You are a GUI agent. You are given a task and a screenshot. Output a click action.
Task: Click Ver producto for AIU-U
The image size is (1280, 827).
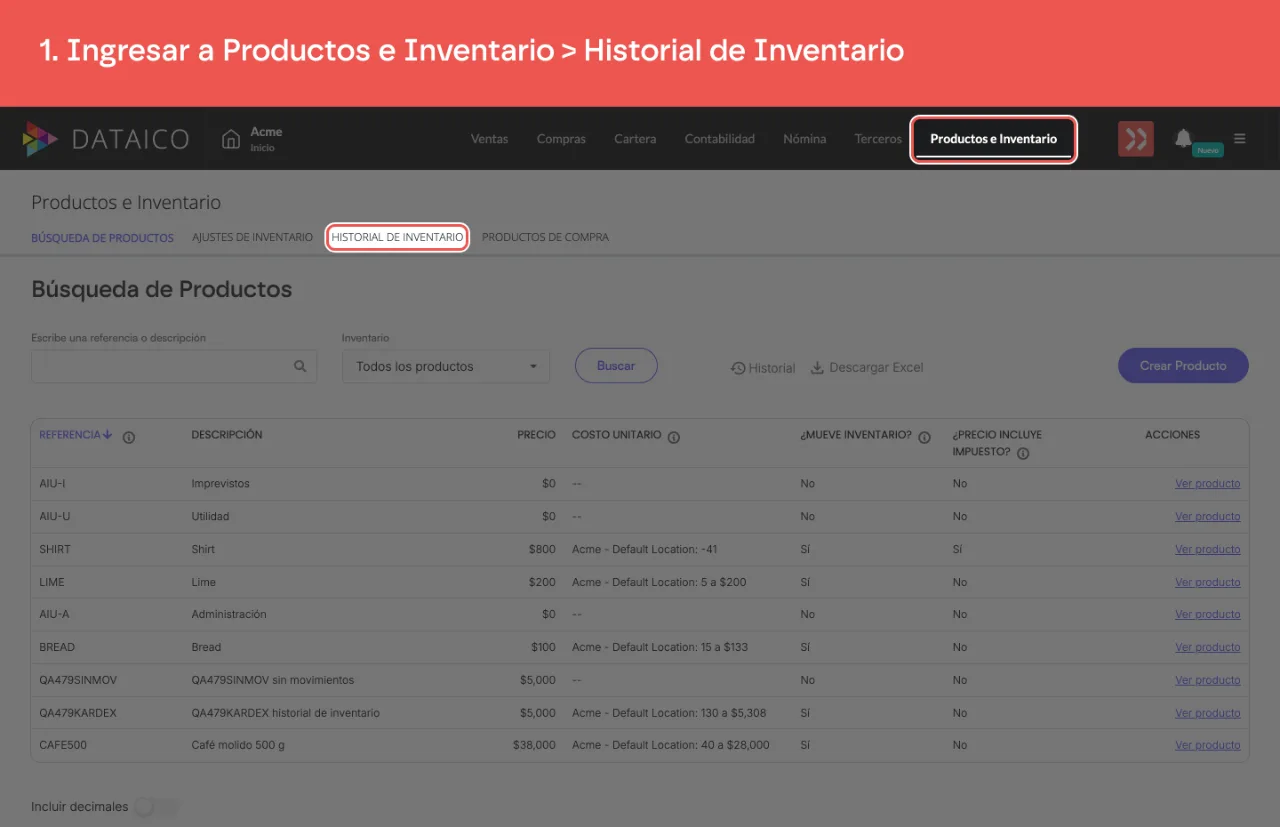[x=1207, y=517]
